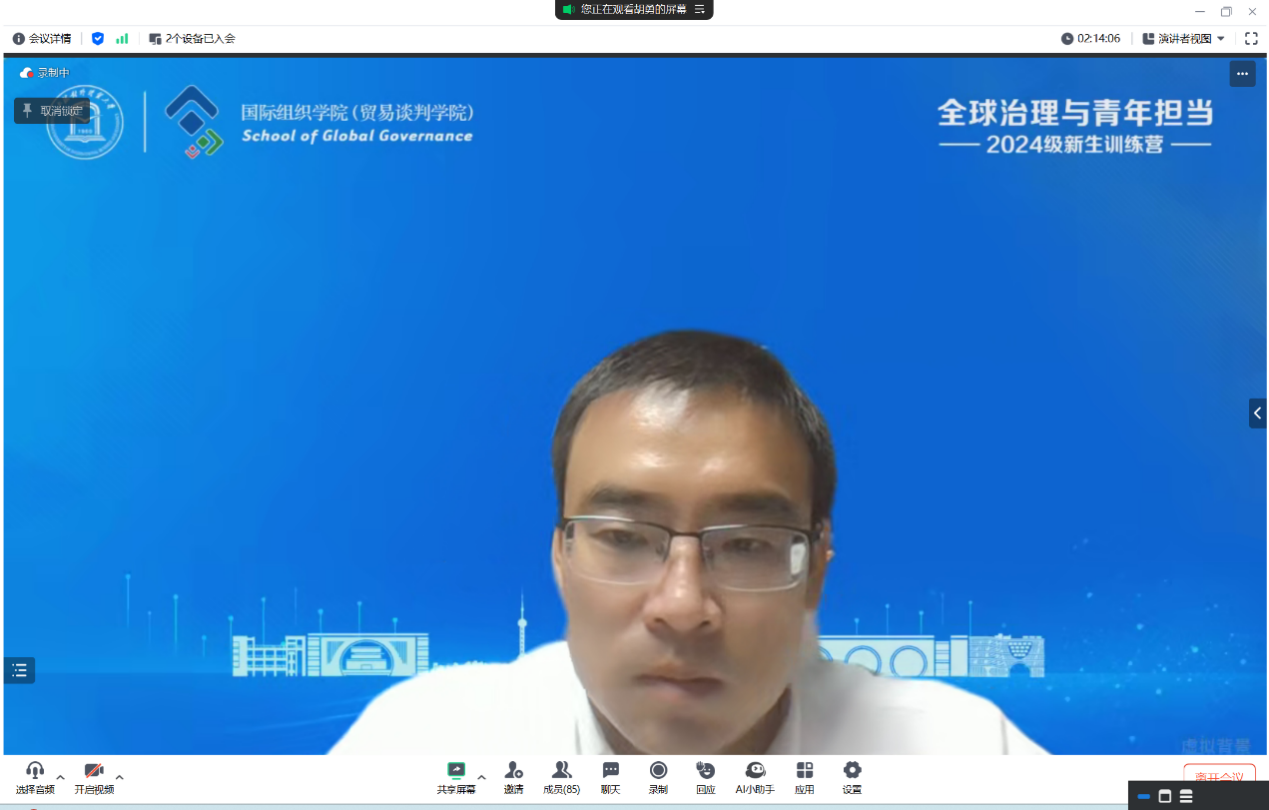
Task: Toggle fullscreen mode icon
Action: click(1251, 38)
